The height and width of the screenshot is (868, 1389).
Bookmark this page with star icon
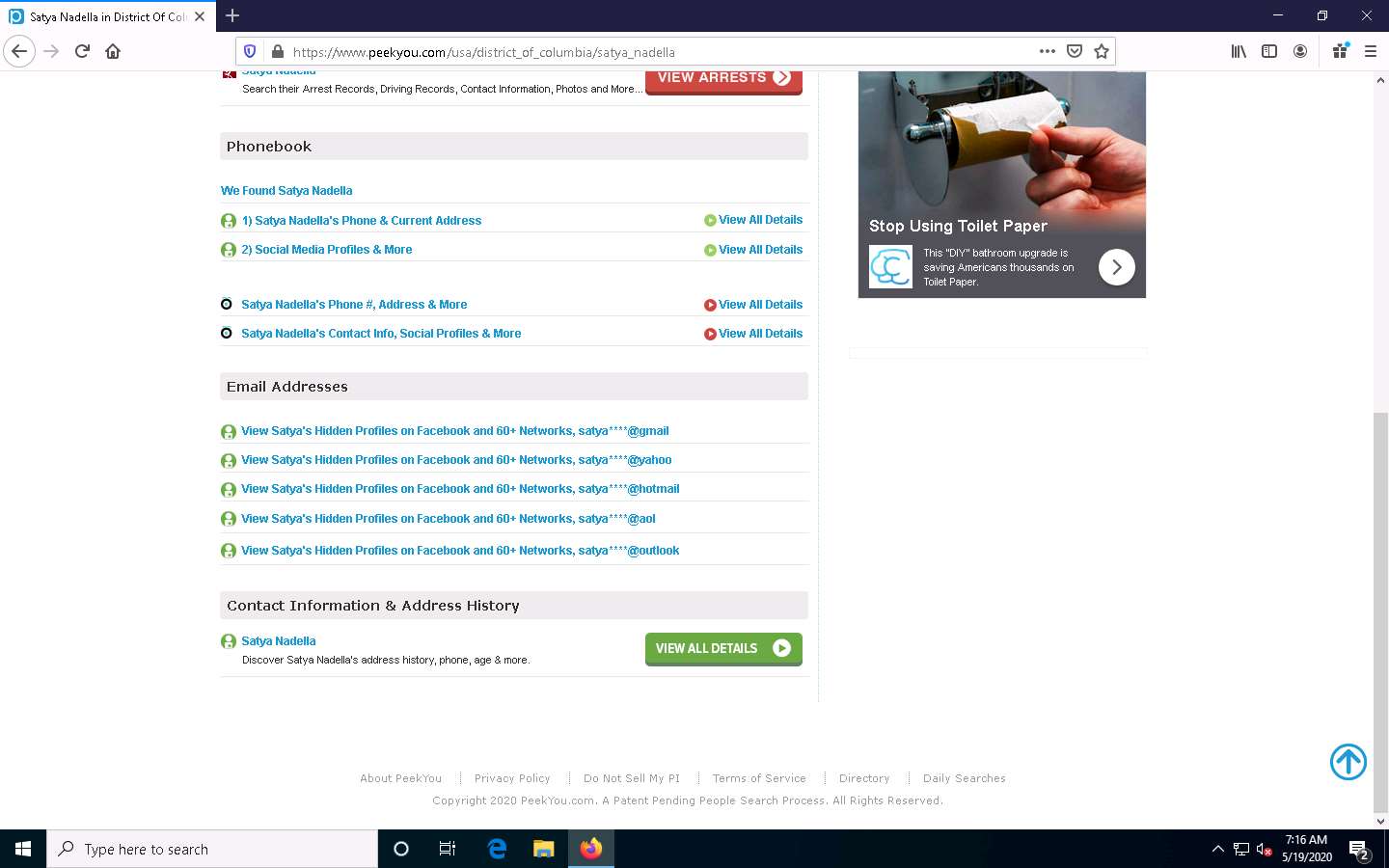tap(1102, 51)
